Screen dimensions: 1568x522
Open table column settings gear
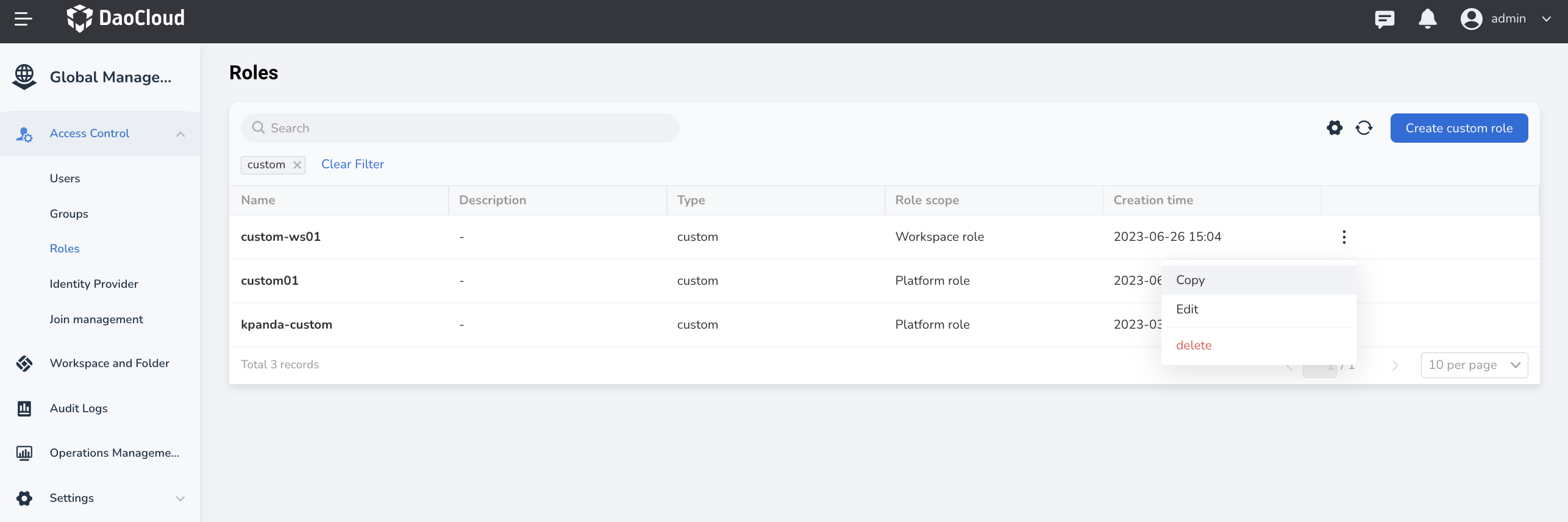point(1335,128)
